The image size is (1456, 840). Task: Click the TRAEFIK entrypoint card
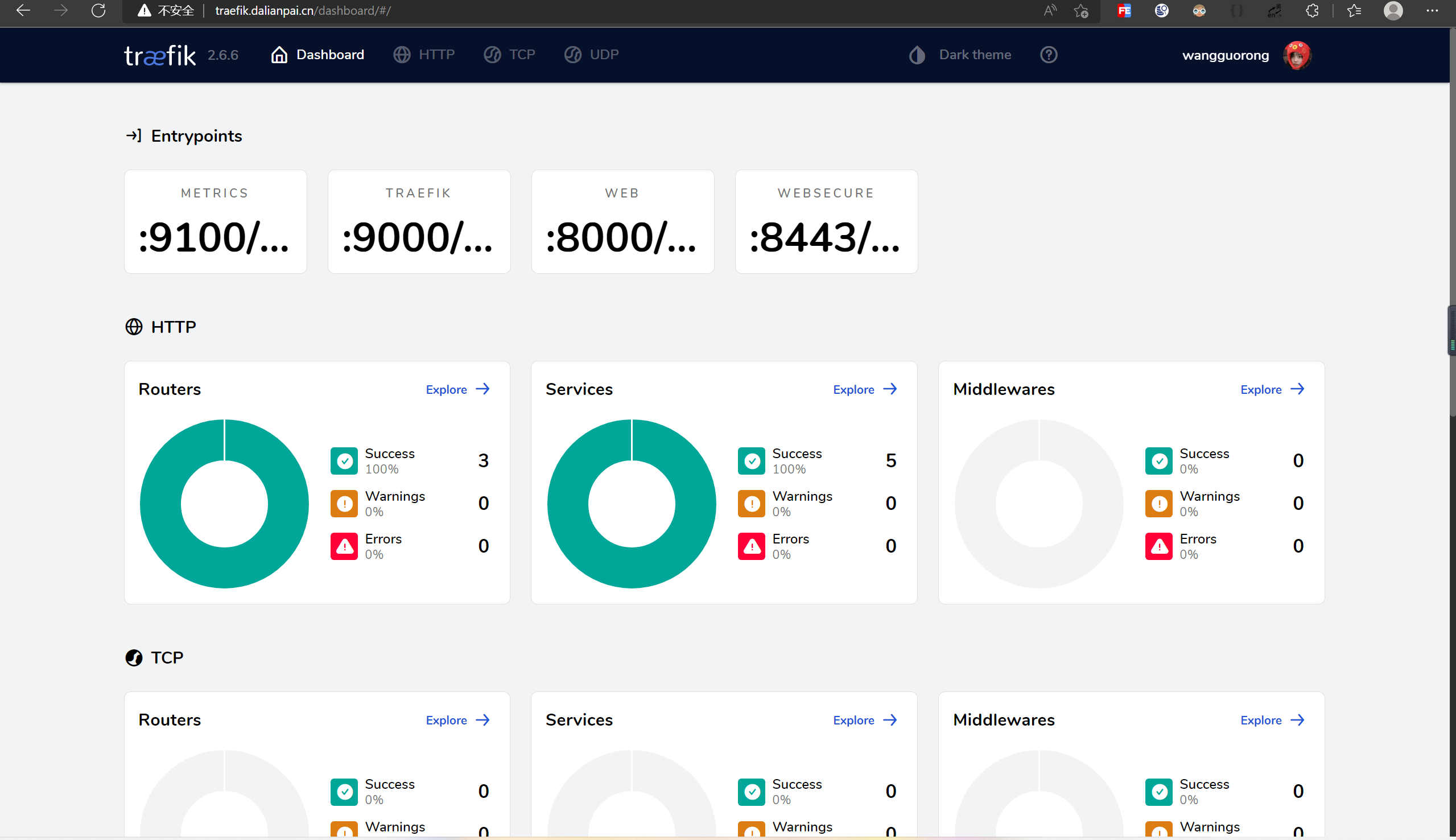coord(419,221)
